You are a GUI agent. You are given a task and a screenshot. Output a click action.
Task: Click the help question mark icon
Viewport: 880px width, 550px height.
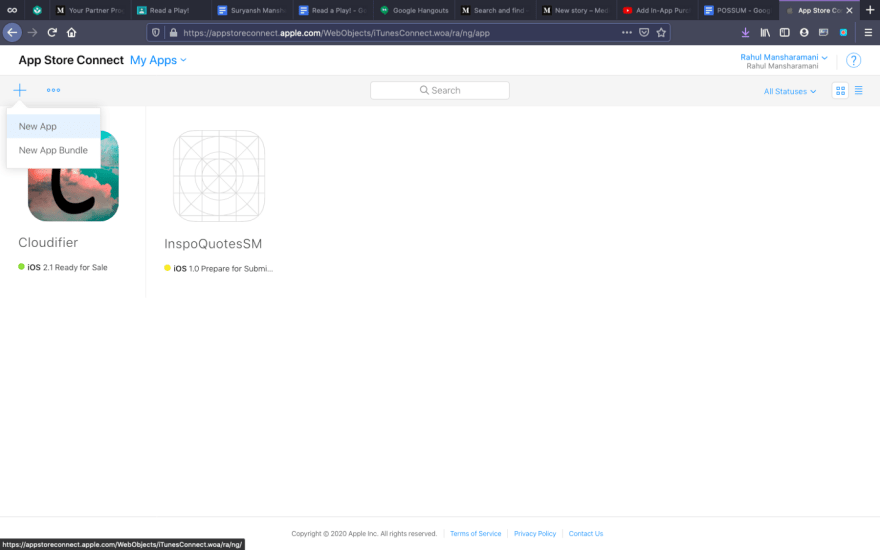point(853,60)
